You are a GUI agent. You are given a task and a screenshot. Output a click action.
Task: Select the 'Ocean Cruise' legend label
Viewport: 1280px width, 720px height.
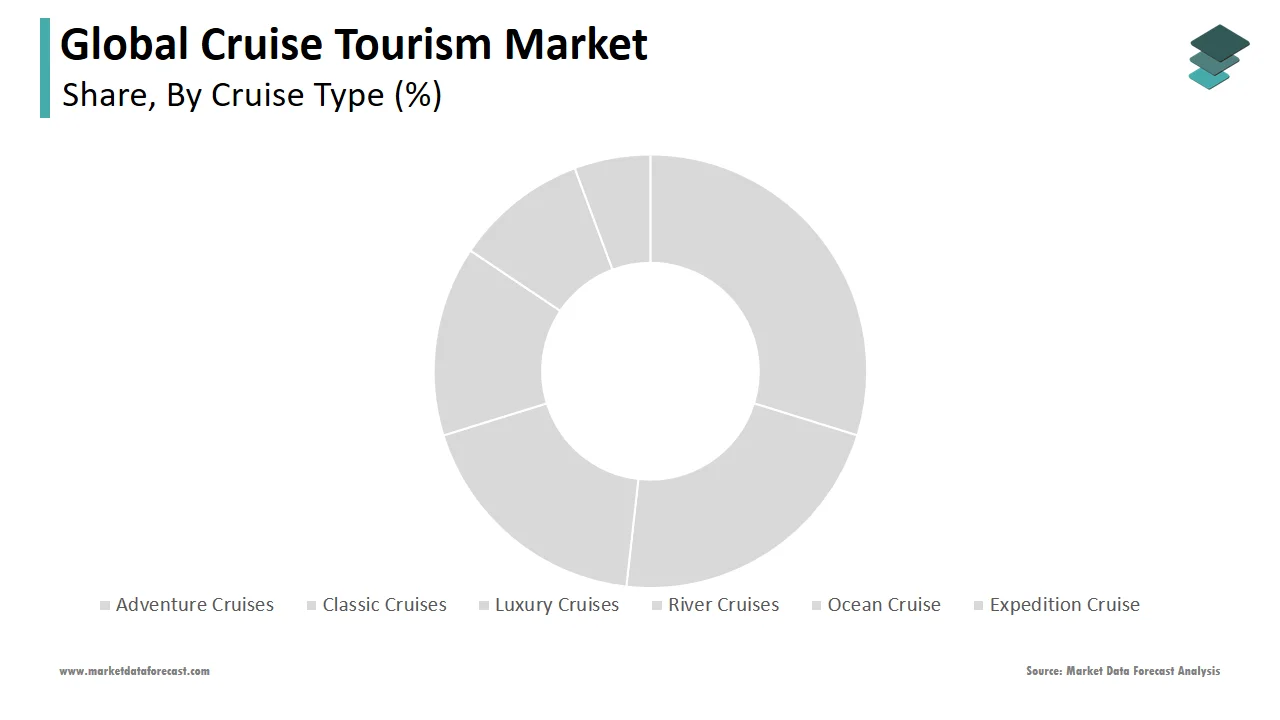pos(884,605)
